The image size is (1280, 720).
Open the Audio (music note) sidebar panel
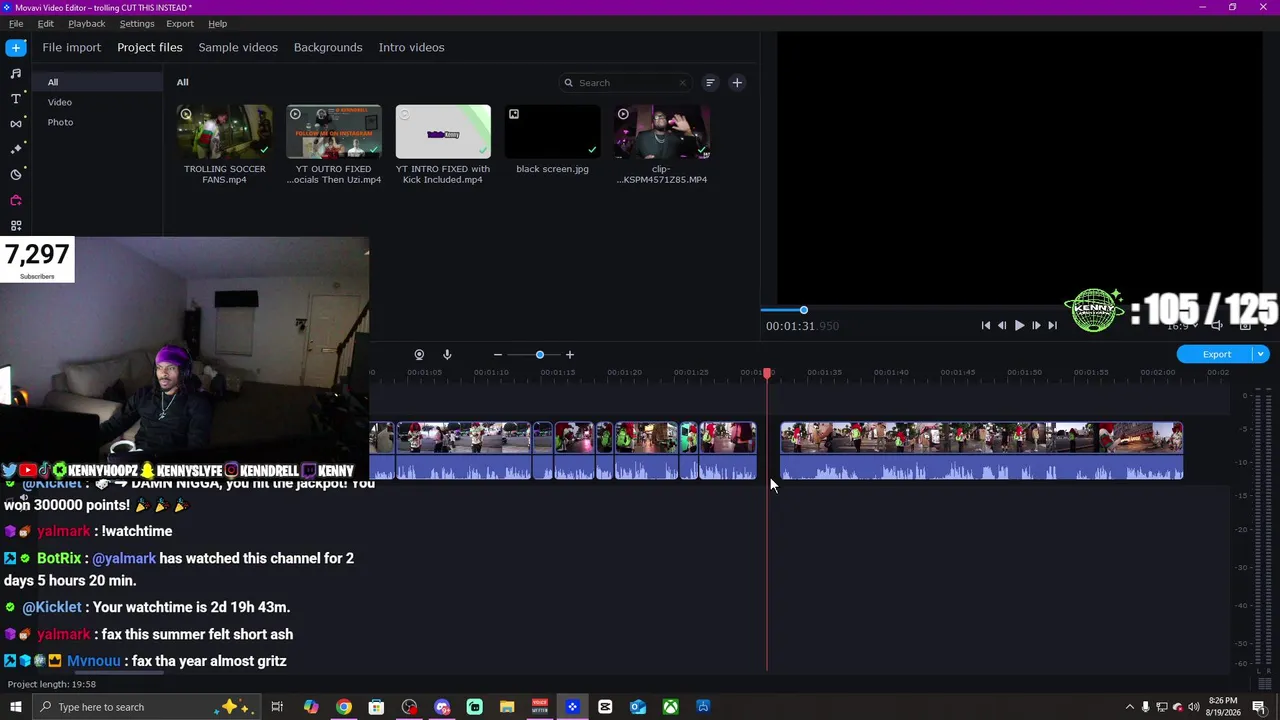(x=16, y=73)
